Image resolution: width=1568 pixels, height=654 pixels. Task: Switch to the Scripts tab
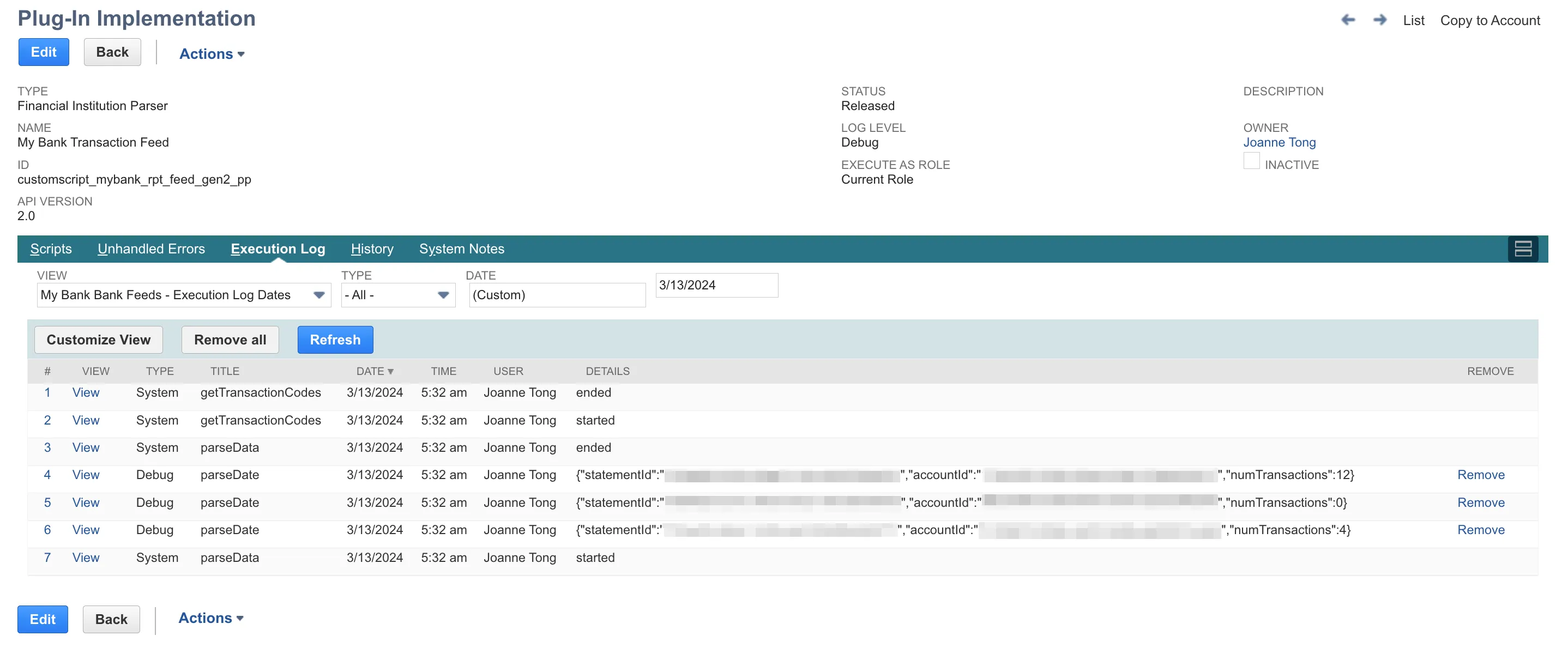51,249
